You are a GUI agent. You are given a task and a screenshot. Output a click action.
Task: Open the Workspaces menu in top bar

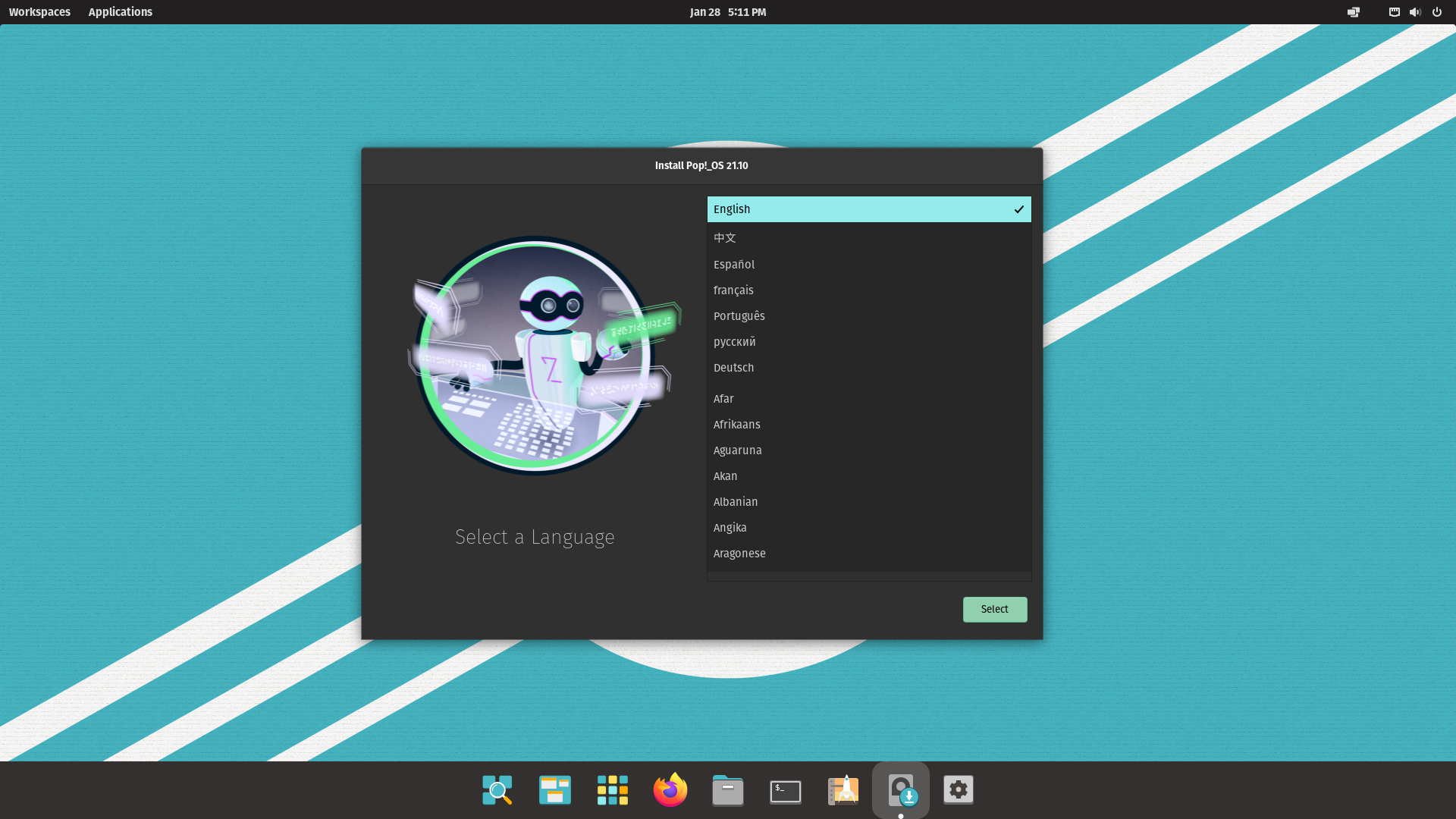39,12
